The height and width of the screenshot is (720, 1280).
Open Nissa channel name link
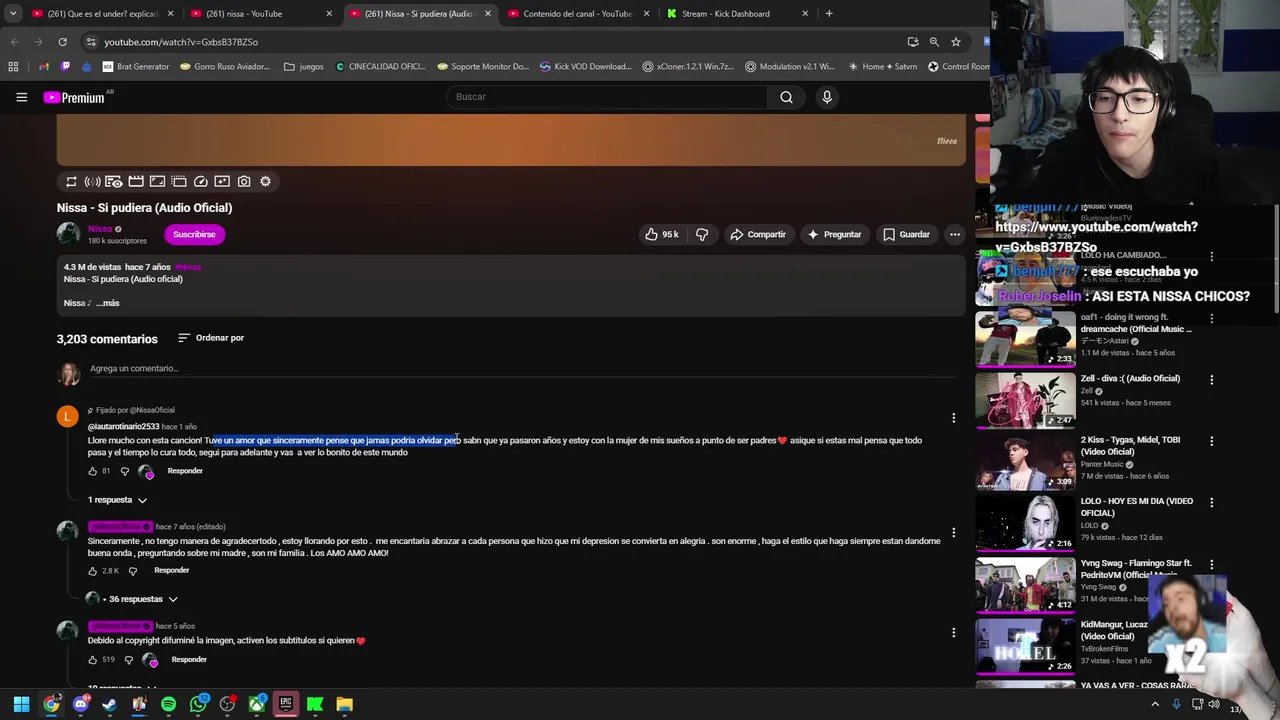[100, 229]
